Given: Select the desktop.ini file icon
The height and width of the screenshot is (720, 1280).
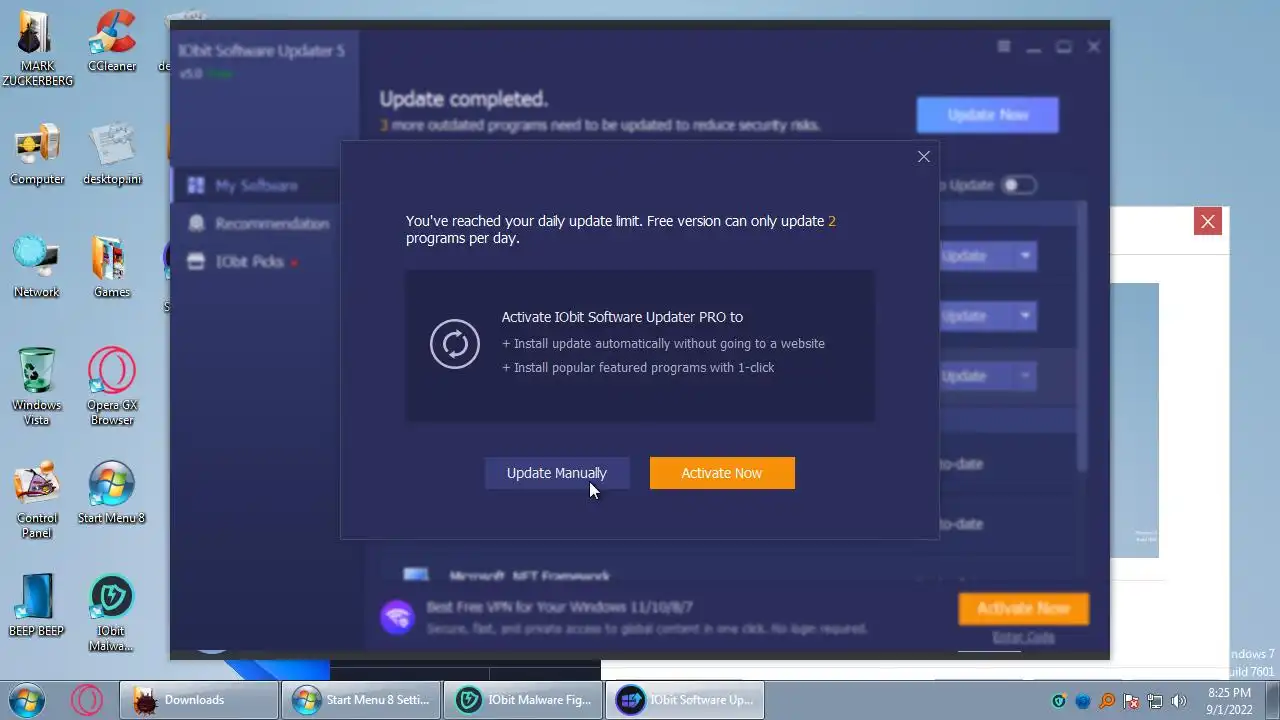Looking at the screenshot, I should coord(112,154).
